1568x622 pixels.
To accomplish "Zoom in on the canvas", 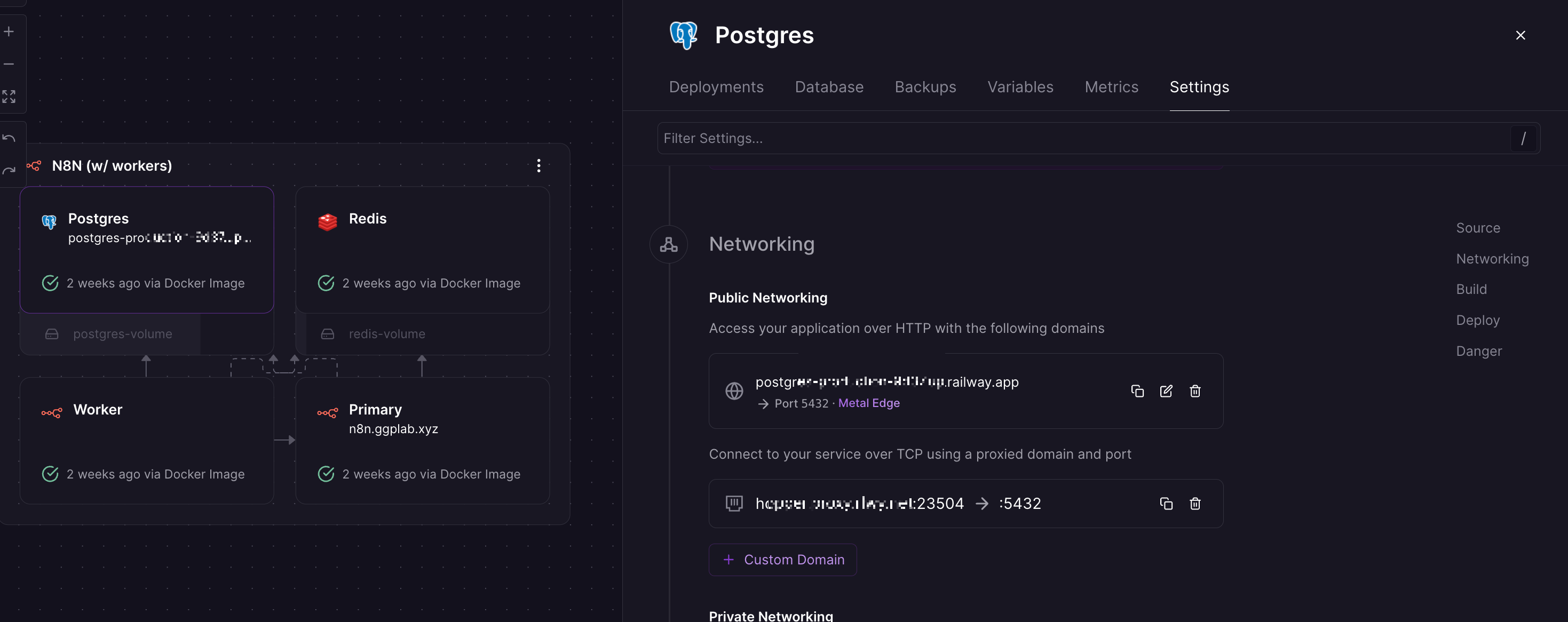I will pyautogui.click(x=9, y=31).
